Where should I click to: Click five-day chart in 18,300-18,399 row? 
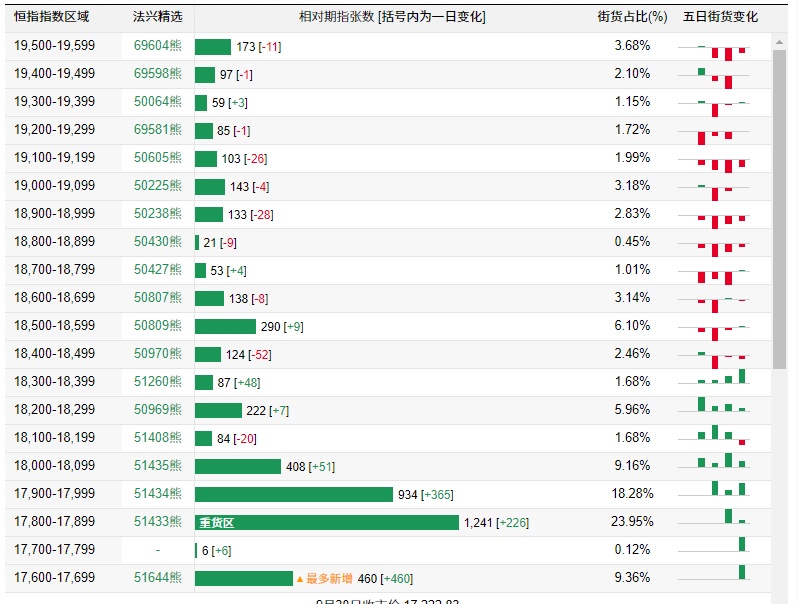pos(714,378)
